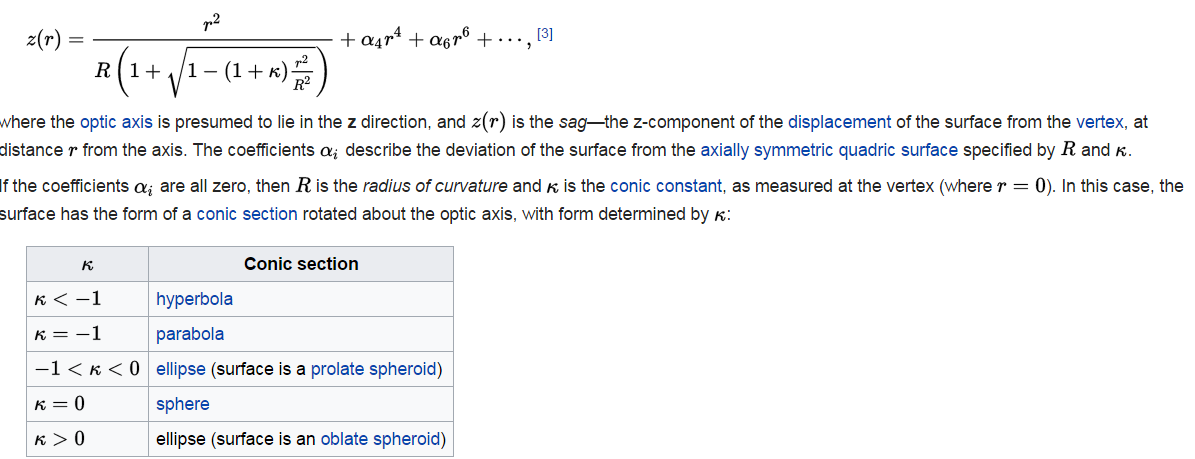
Task: Click 'hyperbola' in the table
Action: (194, 299)
